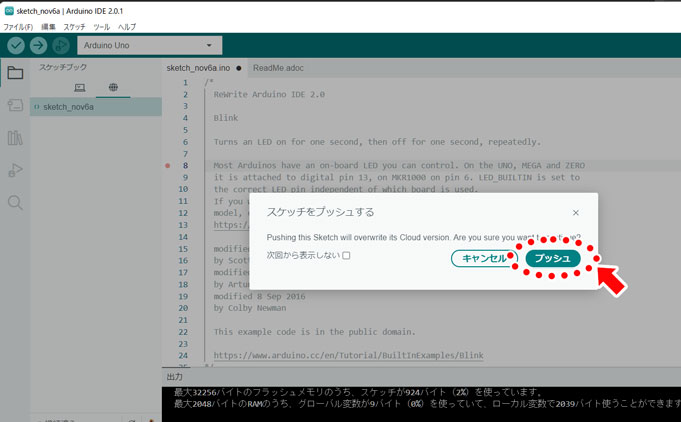This screenshot has width=681, height=422.
Task: Open the Library Manager books icon
Action: 15,138
